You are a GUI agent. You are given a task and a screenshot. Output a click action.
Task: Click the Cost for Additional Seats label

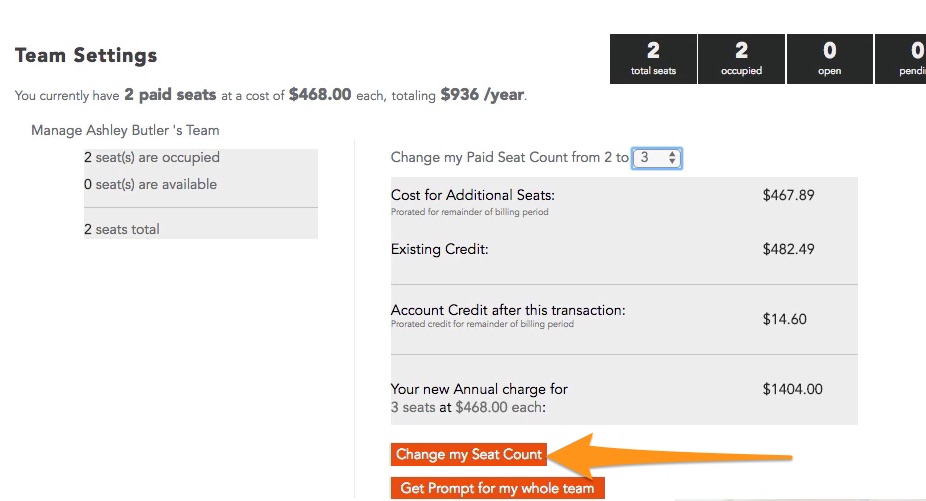(472, 196)
